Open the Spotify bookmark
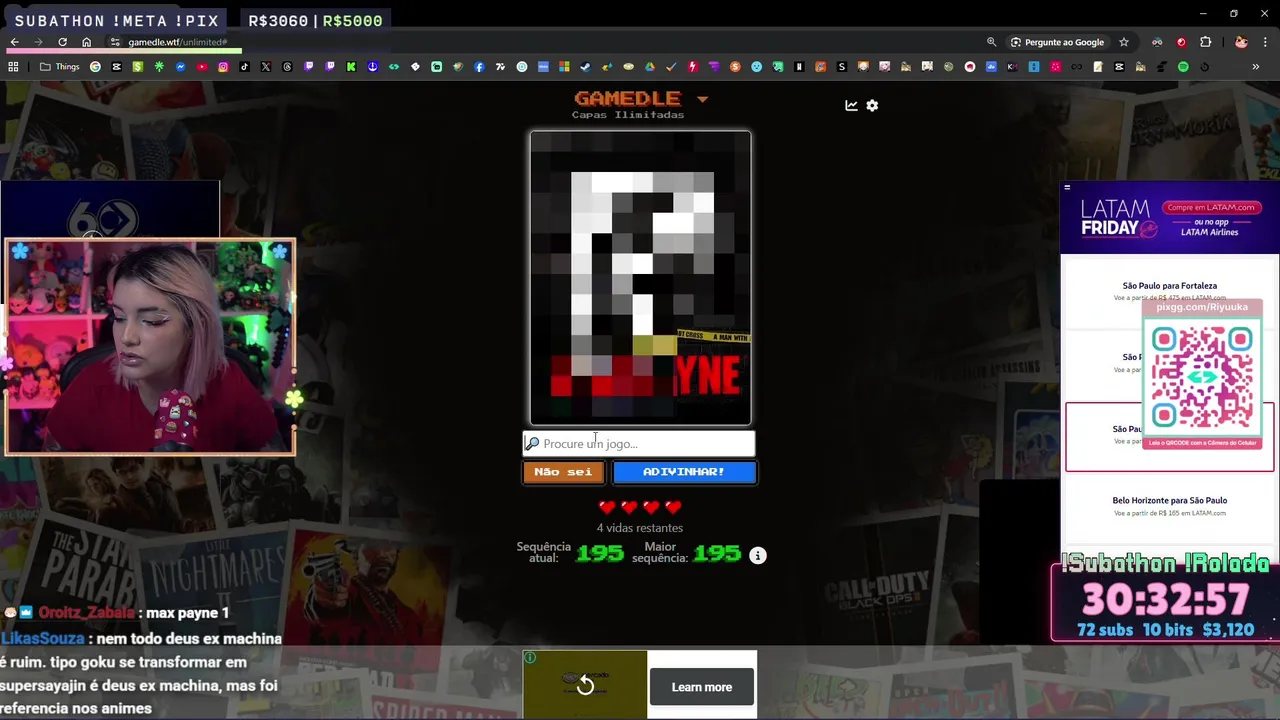Image resolution: width=1280 pixels, height=720 pixels. coord(1183,67)
